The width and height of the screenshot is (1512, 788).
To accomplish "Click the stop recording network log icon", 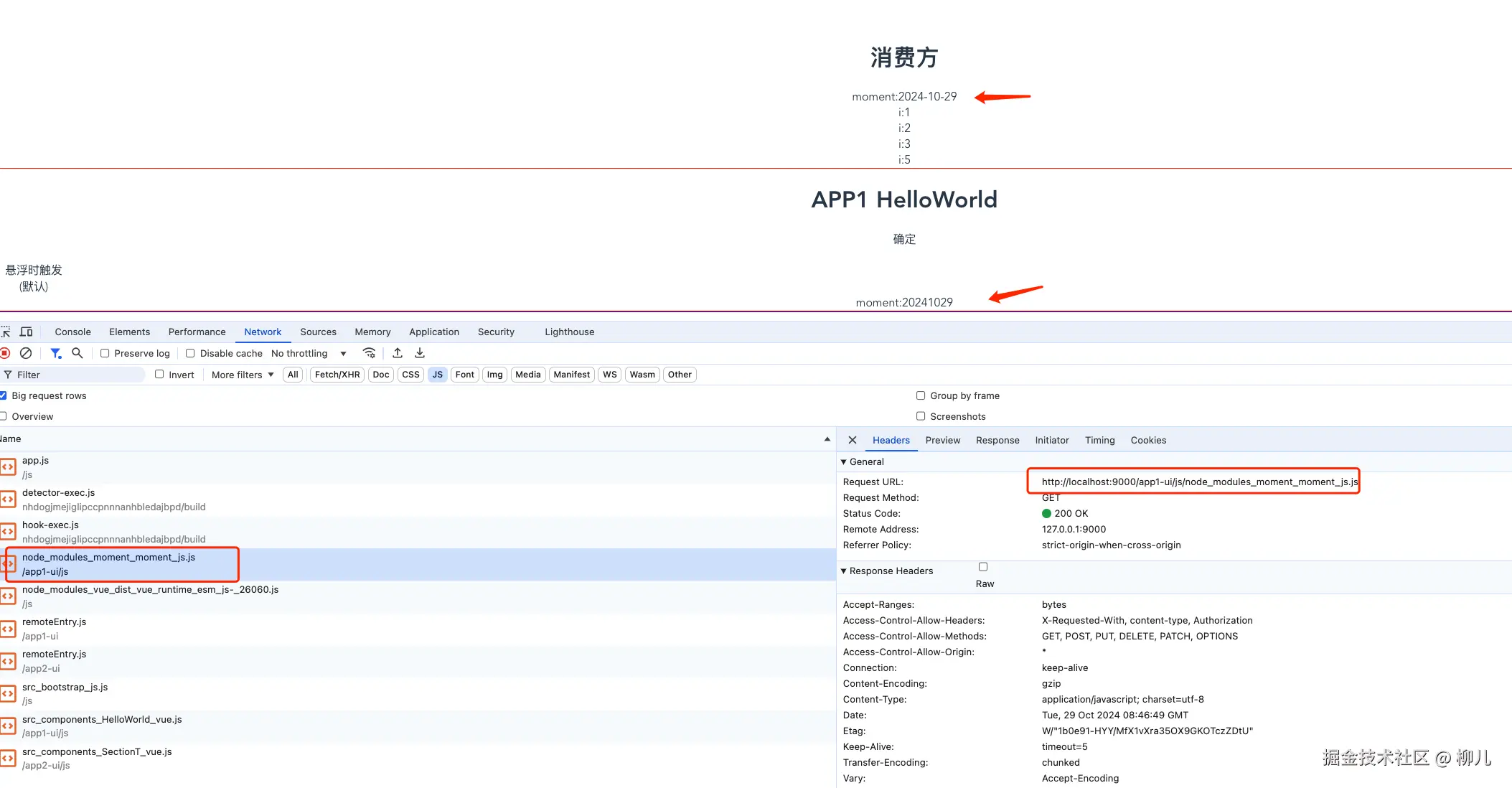I will [5, 353].
